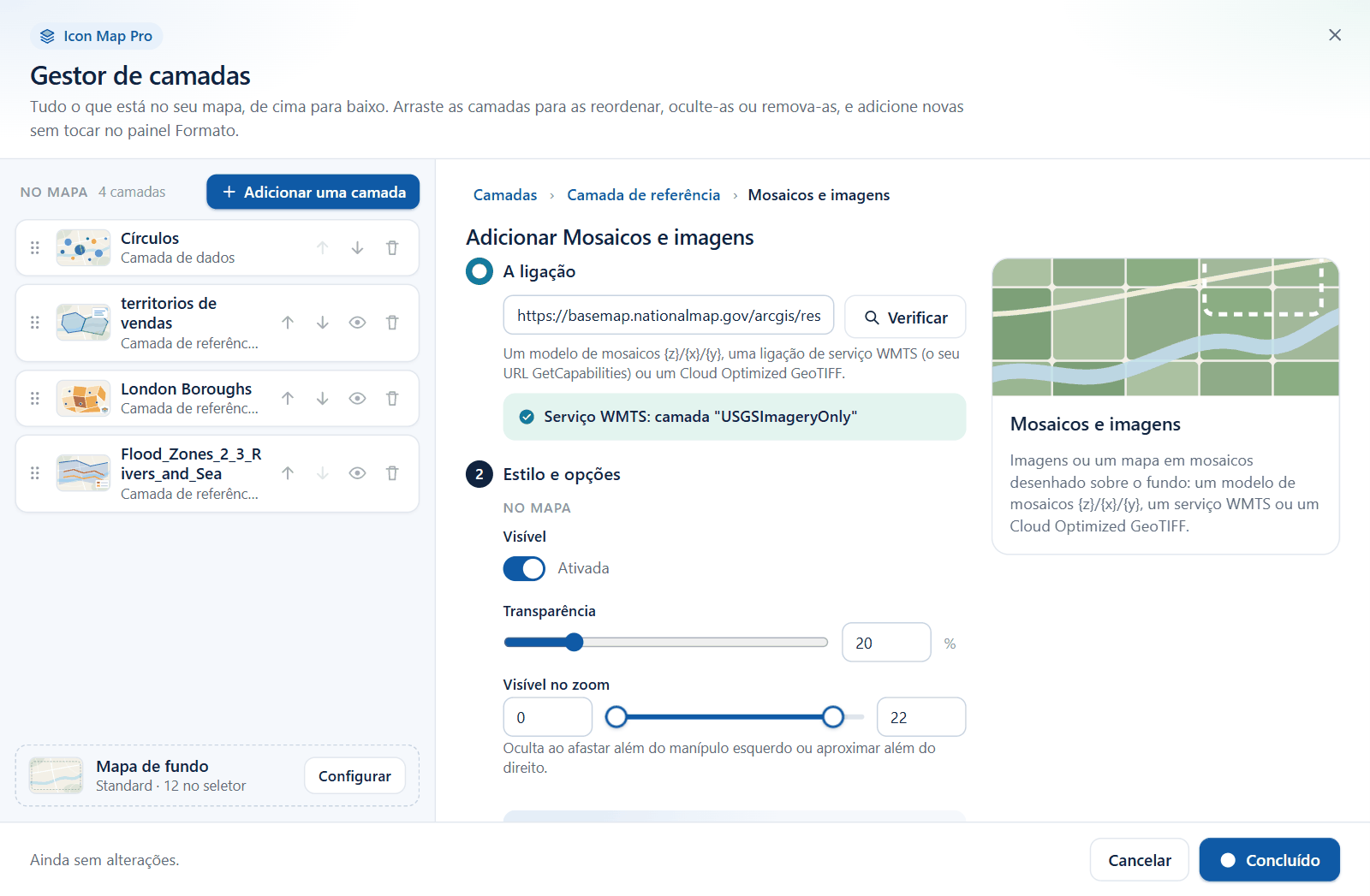Grab the Flood_Zones layer drag handle
Screen dimensions: 1370x896
coord(35,473)
